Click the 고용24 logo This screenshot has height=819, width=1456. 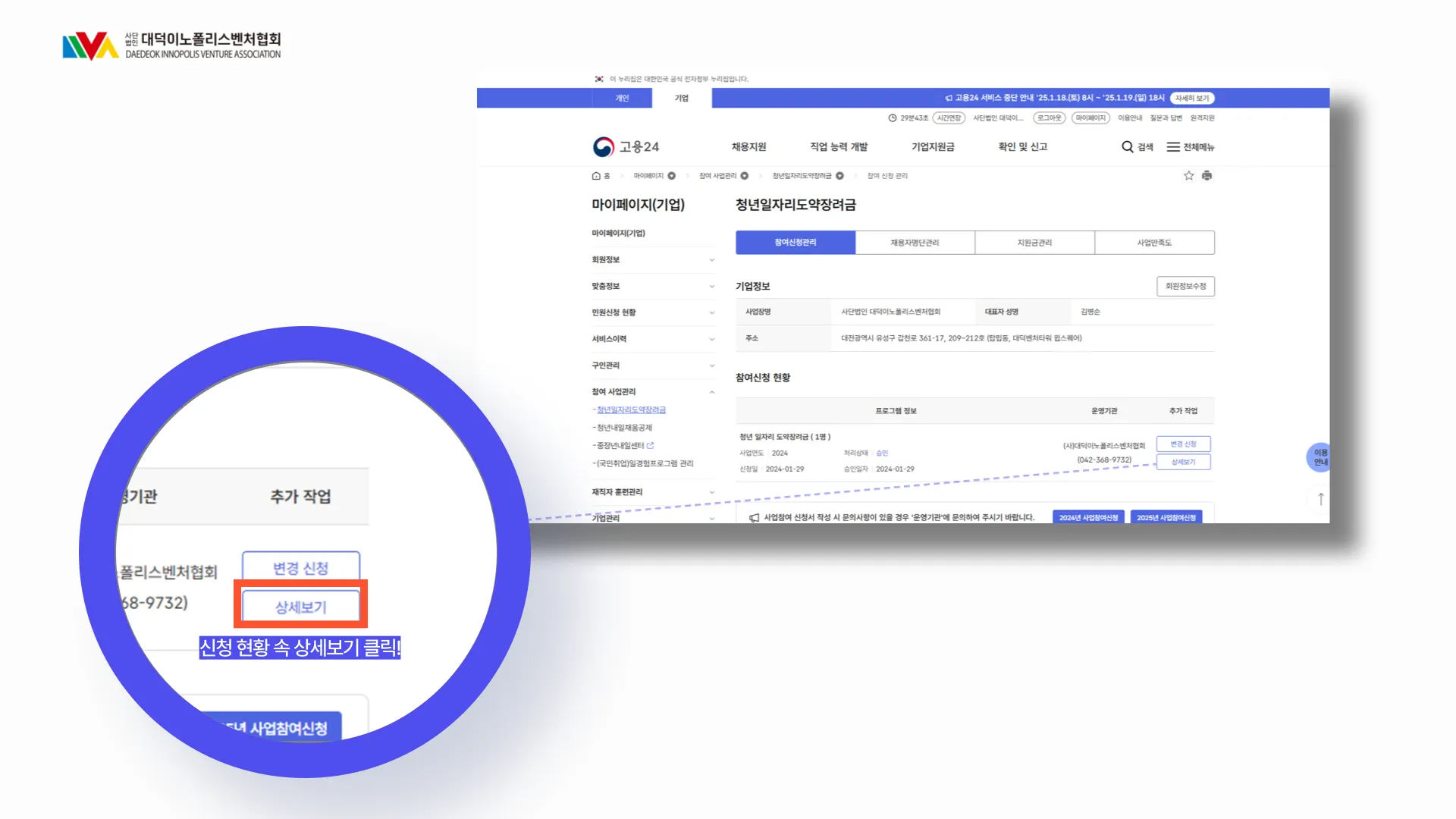(x=626, y=146)
